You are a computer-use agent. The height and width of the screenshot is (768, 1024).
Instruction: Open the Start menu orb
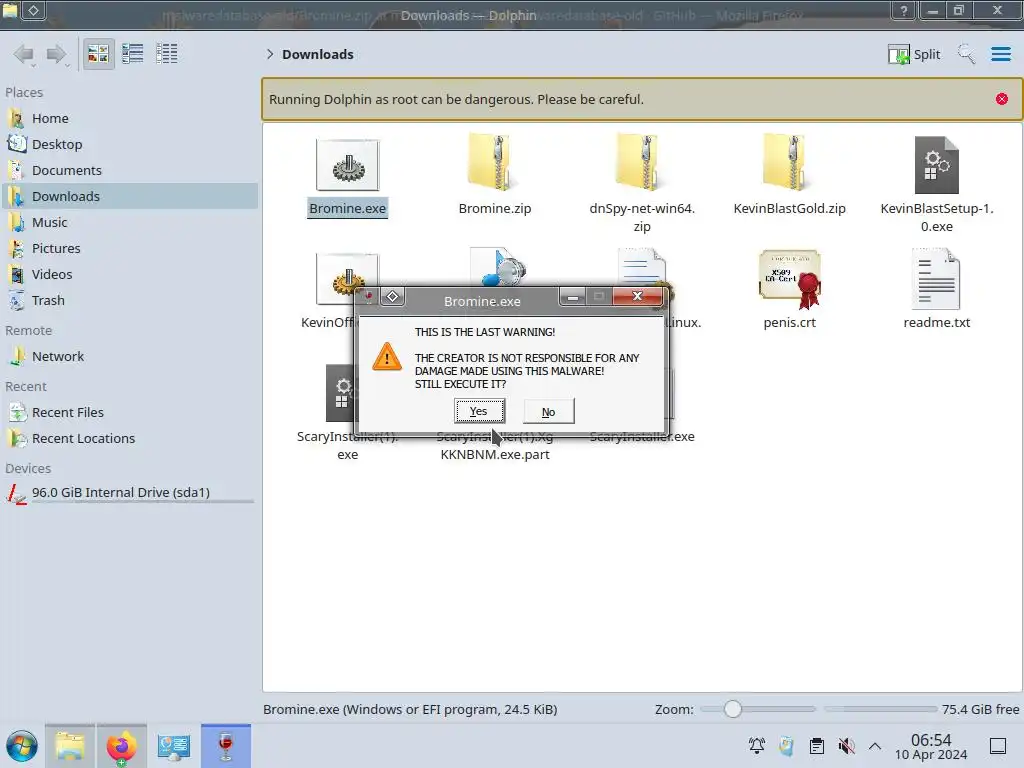(x=22, y=746)
